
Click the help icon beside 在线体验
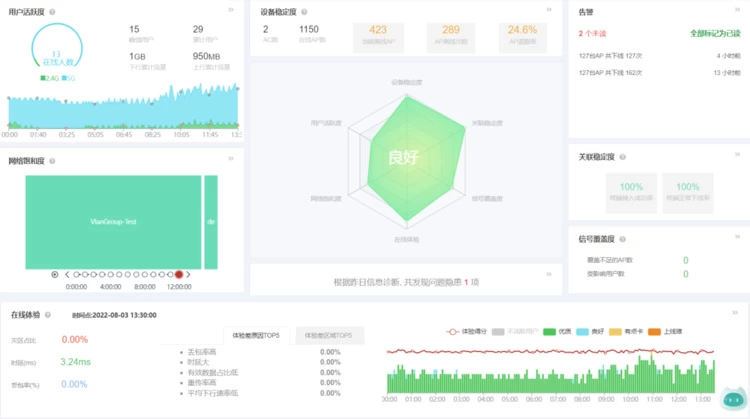(x=47, y=315)
